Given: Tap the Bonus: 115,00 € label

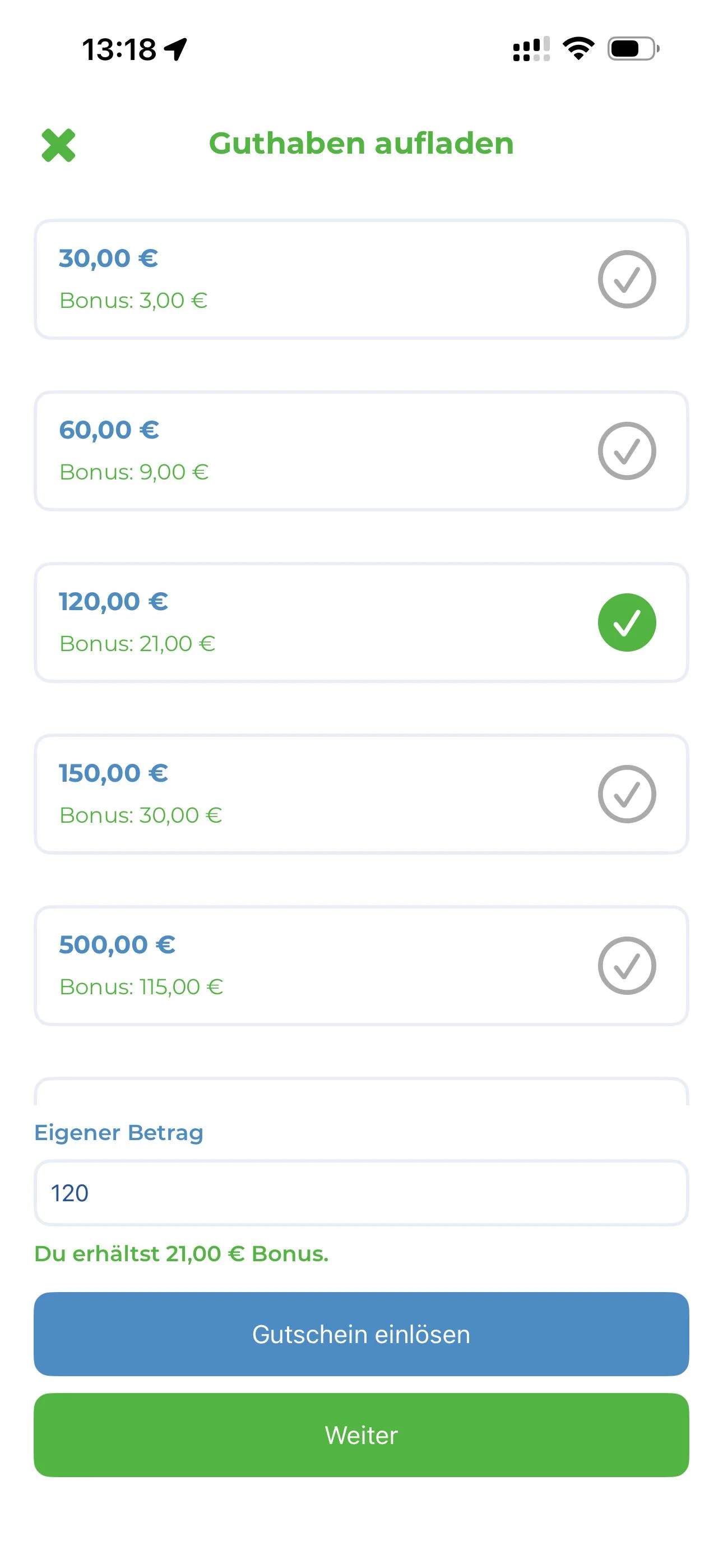Looking at the screenshot, I should tap(141, 988).
